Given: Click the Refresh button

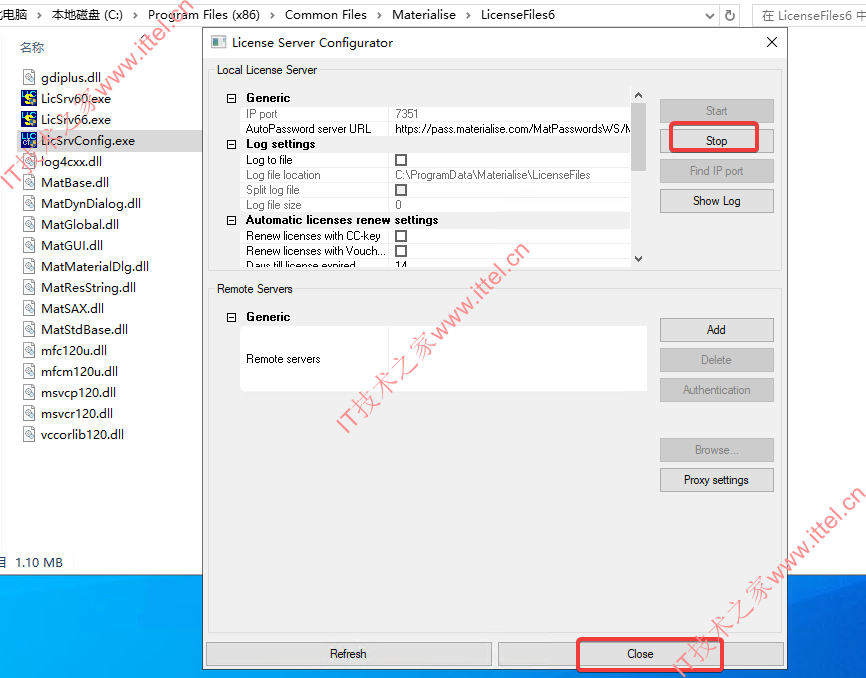Looking at the screenshot, I should pyautogui.click(x=348, y=654).
